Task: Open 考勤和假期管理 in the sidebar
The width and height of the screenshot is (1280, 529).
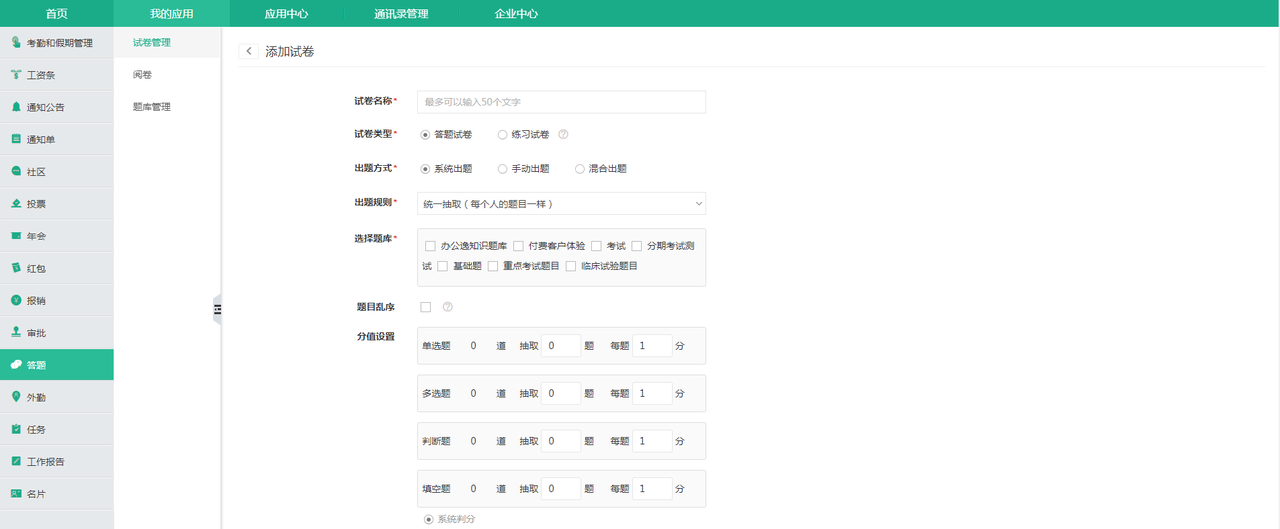Action: click(57, 42)
